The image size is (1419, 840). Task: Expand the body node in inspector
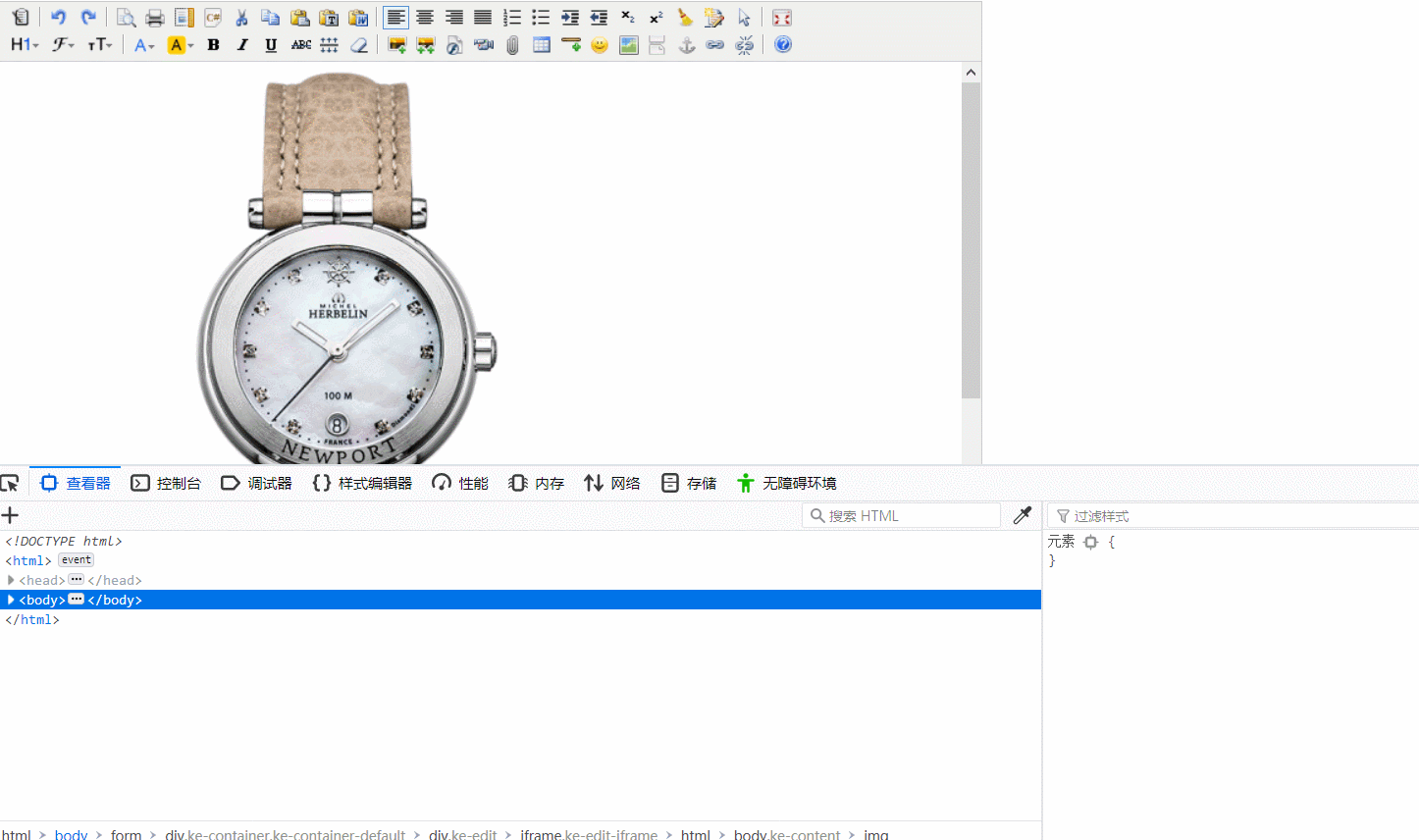pyautogui.click(x=11, y=600)
